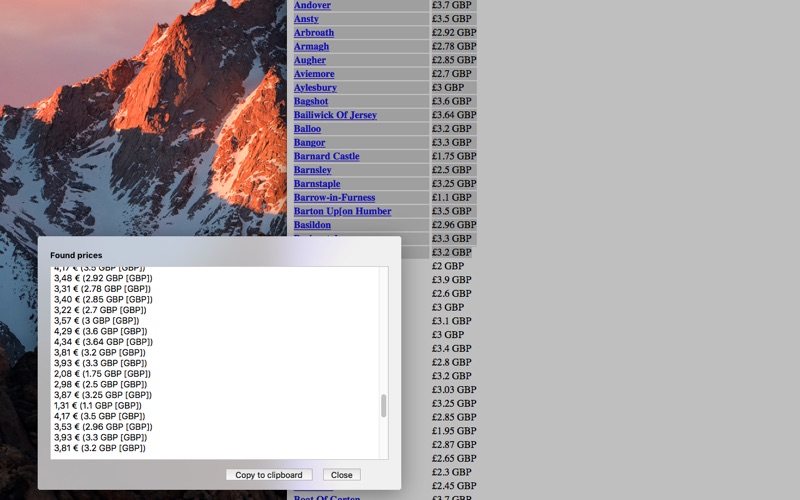Select the row 3,22 € (2.7 GBP [GBP])
The image size is (800, 500).
pos(100,310)
